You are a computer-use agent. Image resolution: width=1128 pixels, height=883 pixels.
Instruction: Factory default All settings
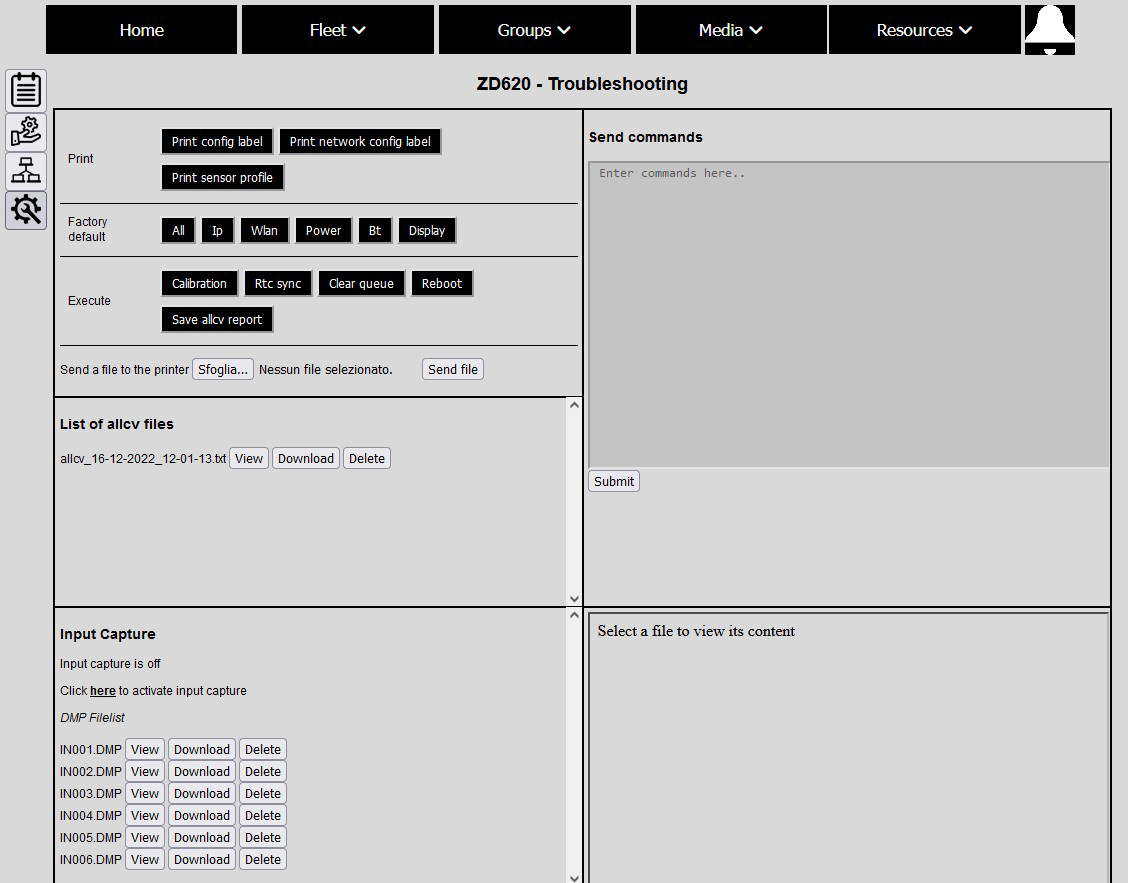[x=178, y=231]
